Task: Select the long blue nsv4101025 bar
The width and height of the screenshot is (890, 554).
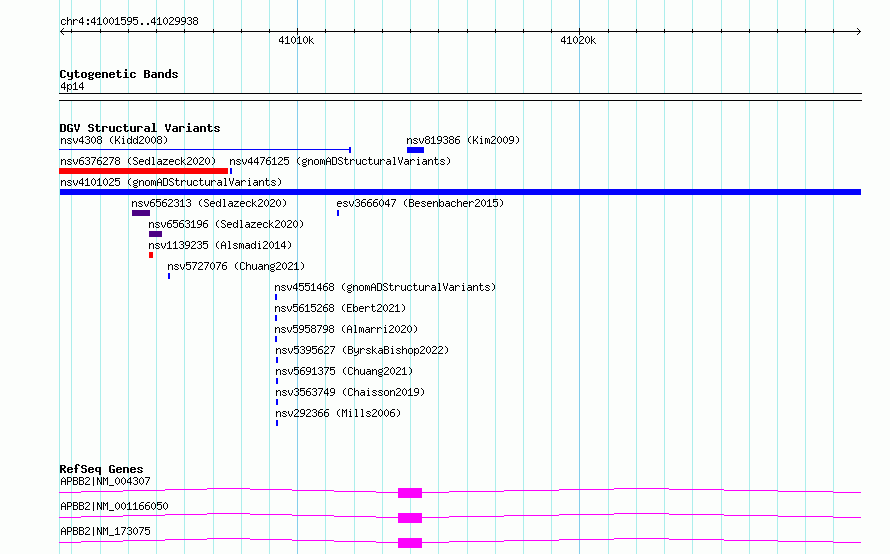Action: (460, 192)
